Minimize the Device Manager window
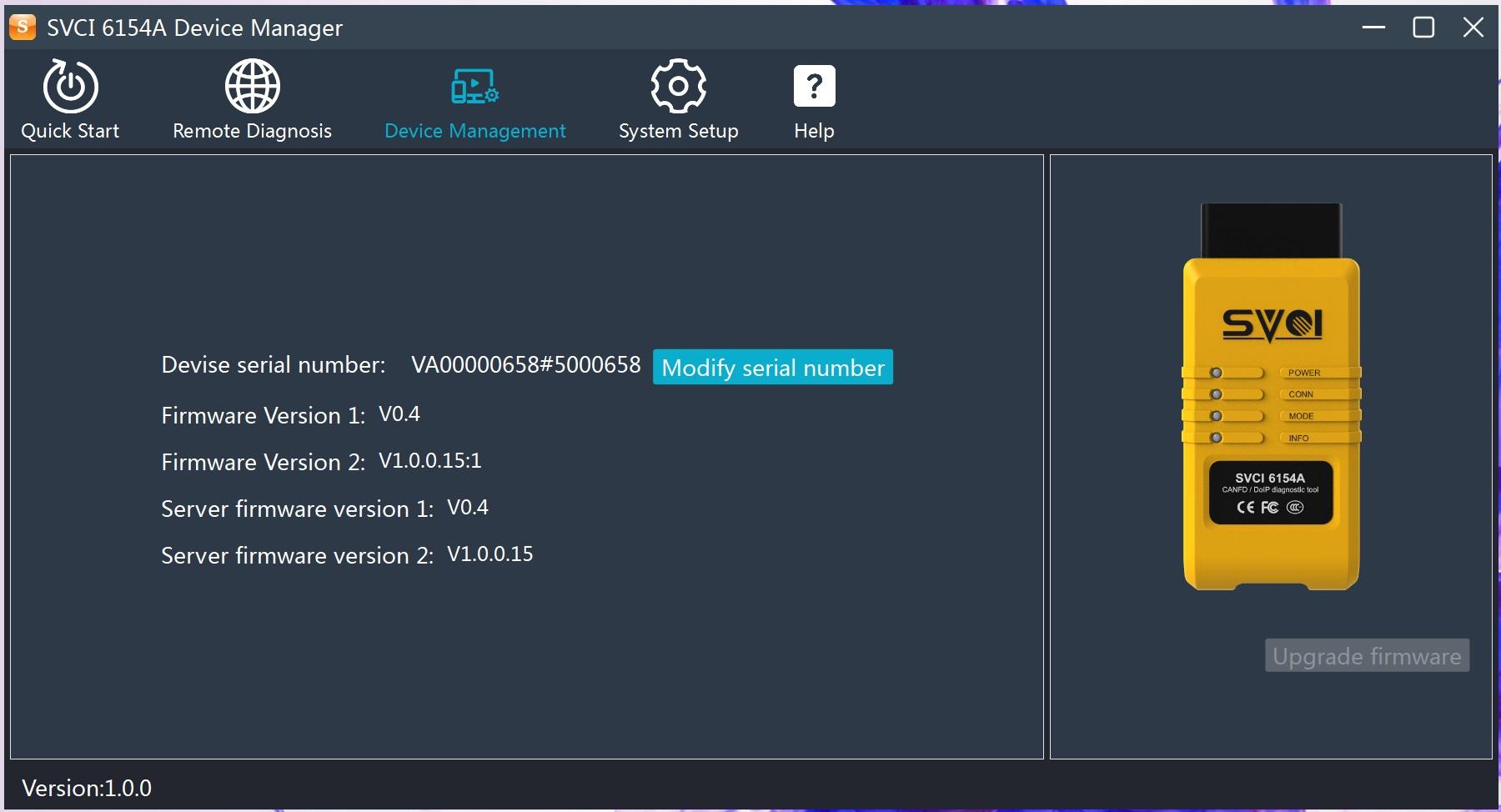This screenshot has width=1501, height=812. pyautogui.click(x=1373, y=28)
